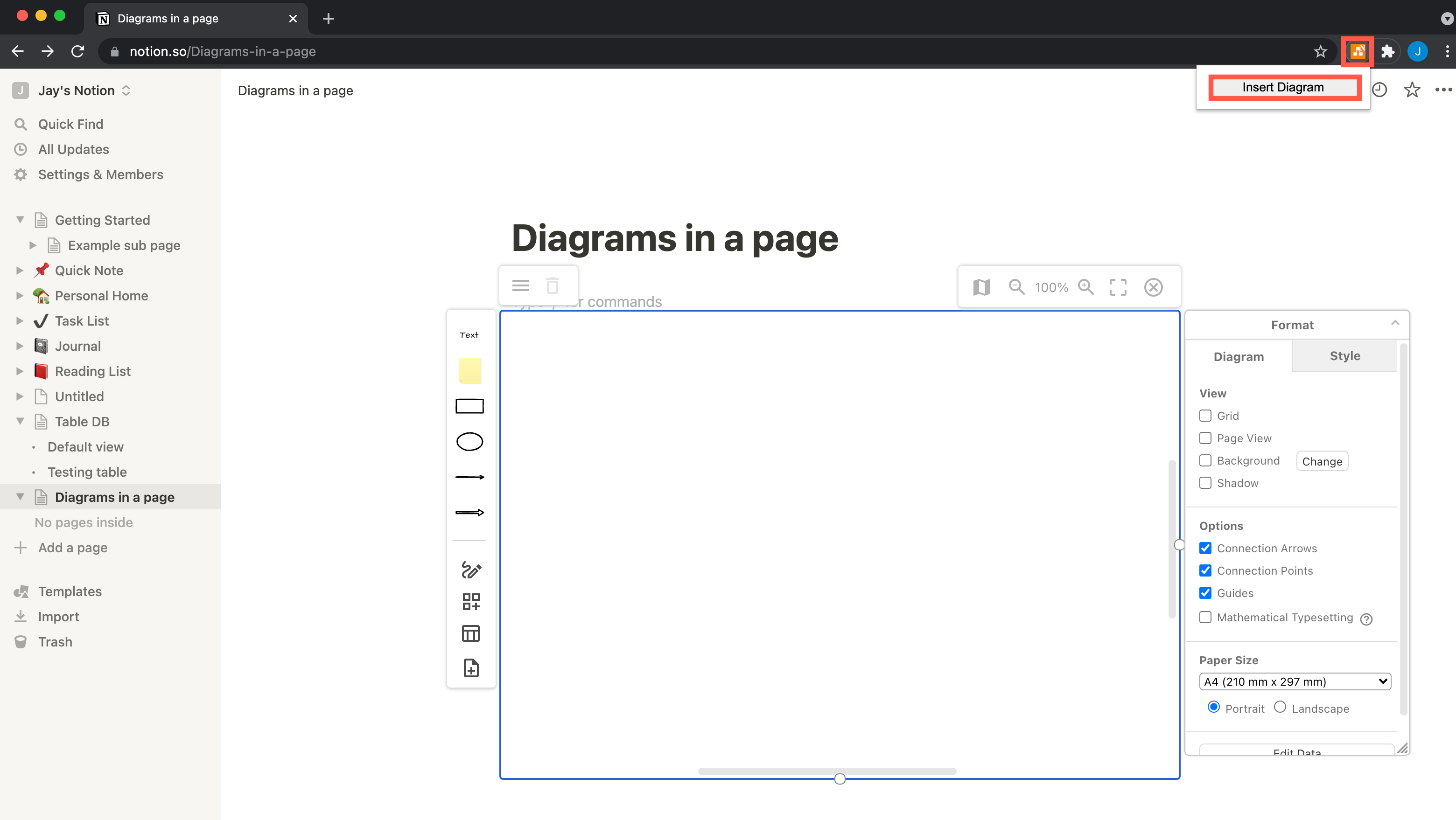Click the Insert Diagram button
The width and height of the screenshot is (1456, 820).
1283,87
